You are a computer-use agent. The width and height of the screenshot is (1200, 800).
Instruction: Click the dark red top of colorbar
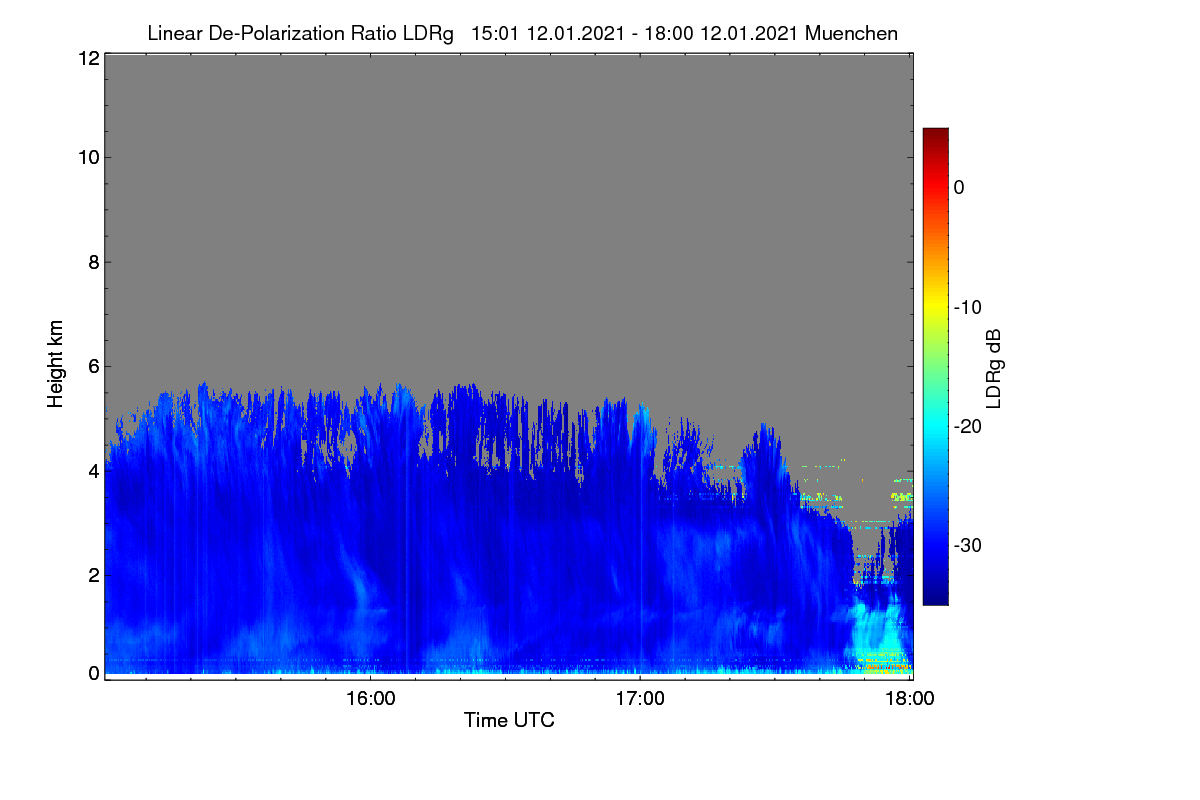pyautogui.click(x=935, y=136)
